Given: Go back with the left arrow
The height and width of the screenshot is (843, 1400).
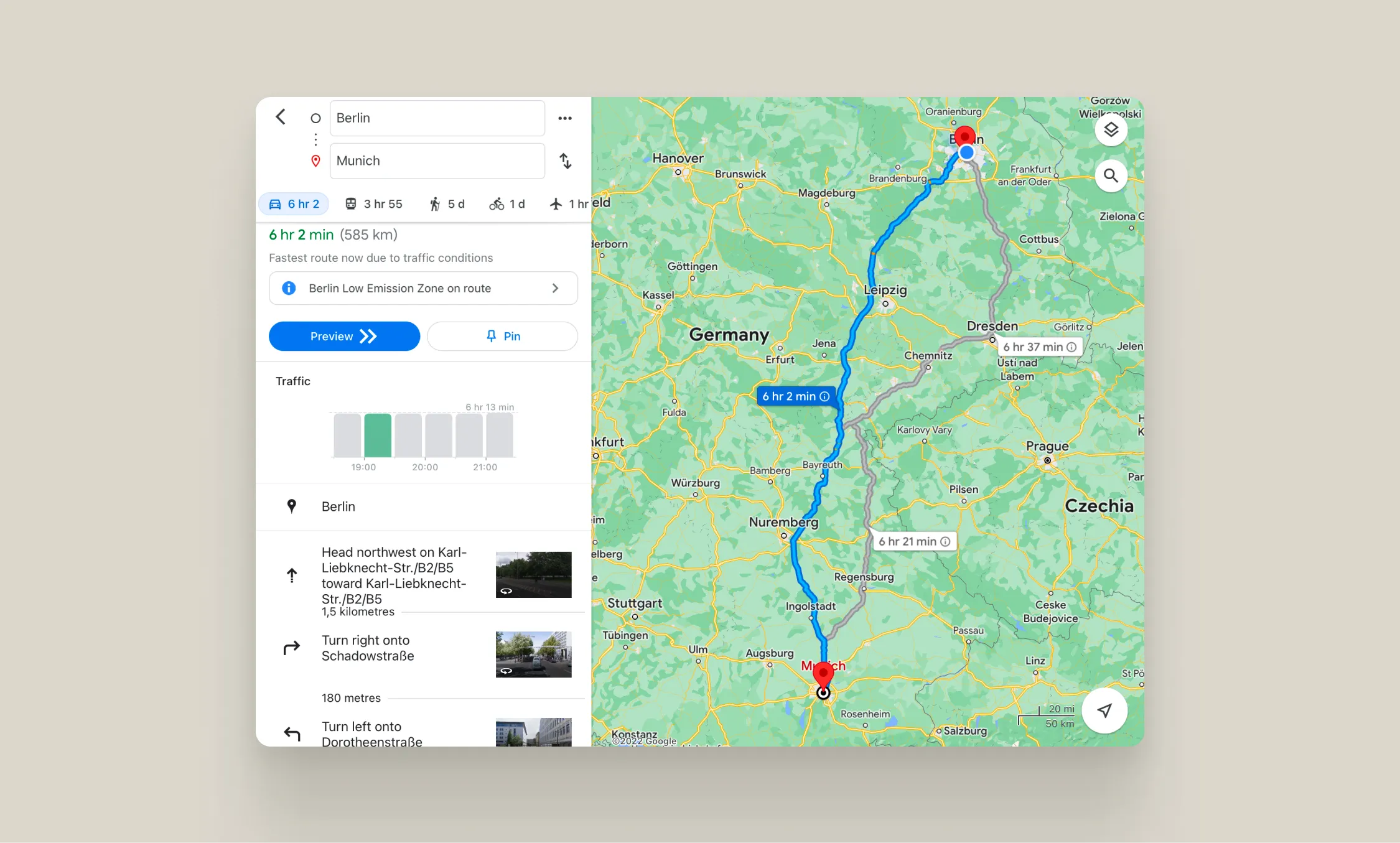Looking at the screenshot, I should tap(281, 117).
